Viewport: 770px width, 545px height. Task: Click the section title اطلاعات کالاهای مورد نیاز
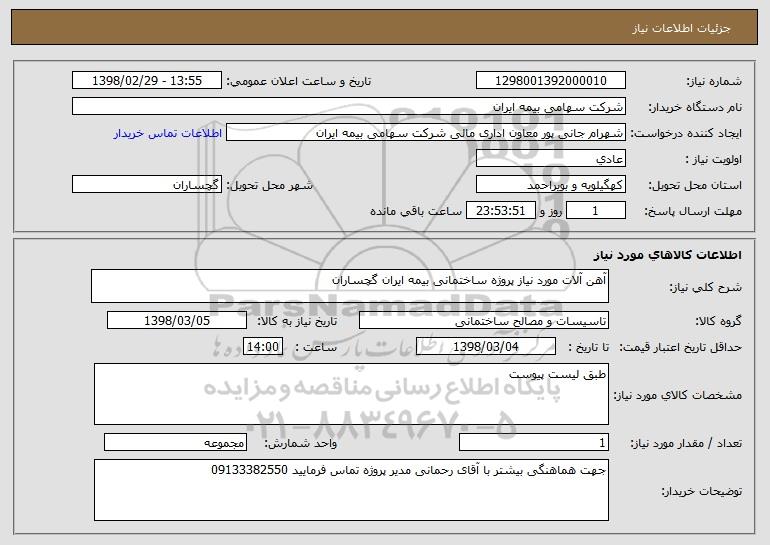[x=667, y=255]
